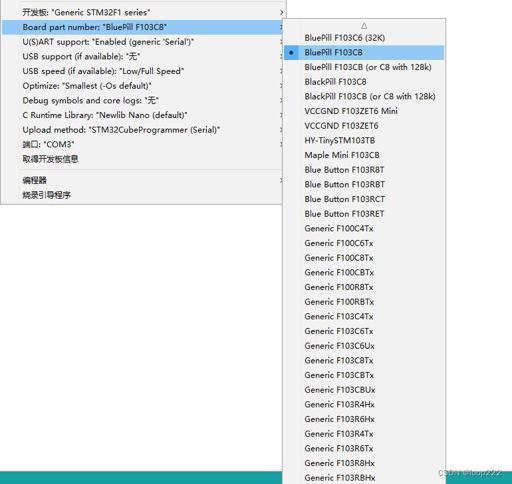Choose Generic F103RBHx at list bottom
The height and width of the screenshot is (484, 512).
coord(364,477)
